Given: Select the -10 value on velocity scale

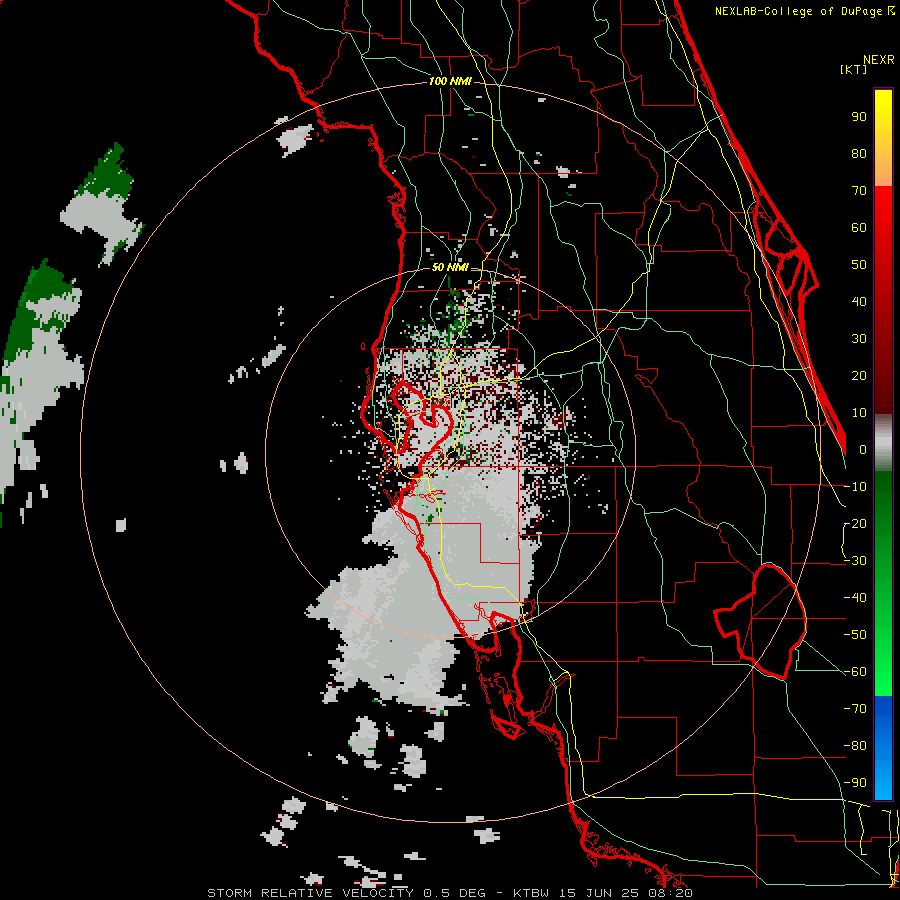Looking at the screenshot, I should [x=855, y=487].
